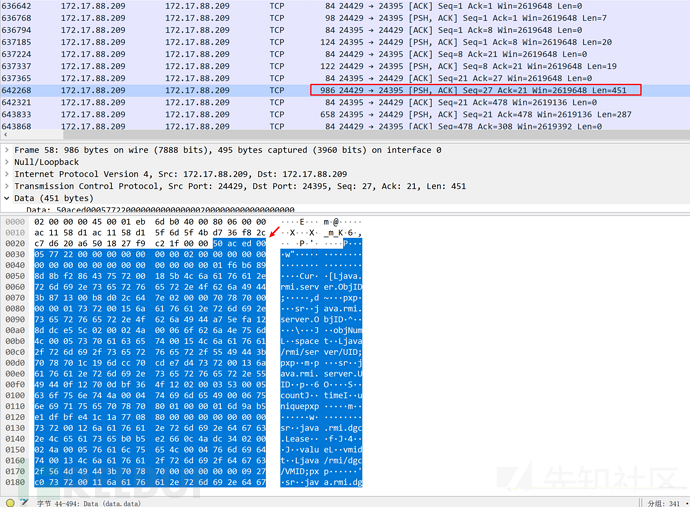The width and height of the screenshot is (690, 507).
Task: Expand the Frame 58 details node
Action: [7, 150]
